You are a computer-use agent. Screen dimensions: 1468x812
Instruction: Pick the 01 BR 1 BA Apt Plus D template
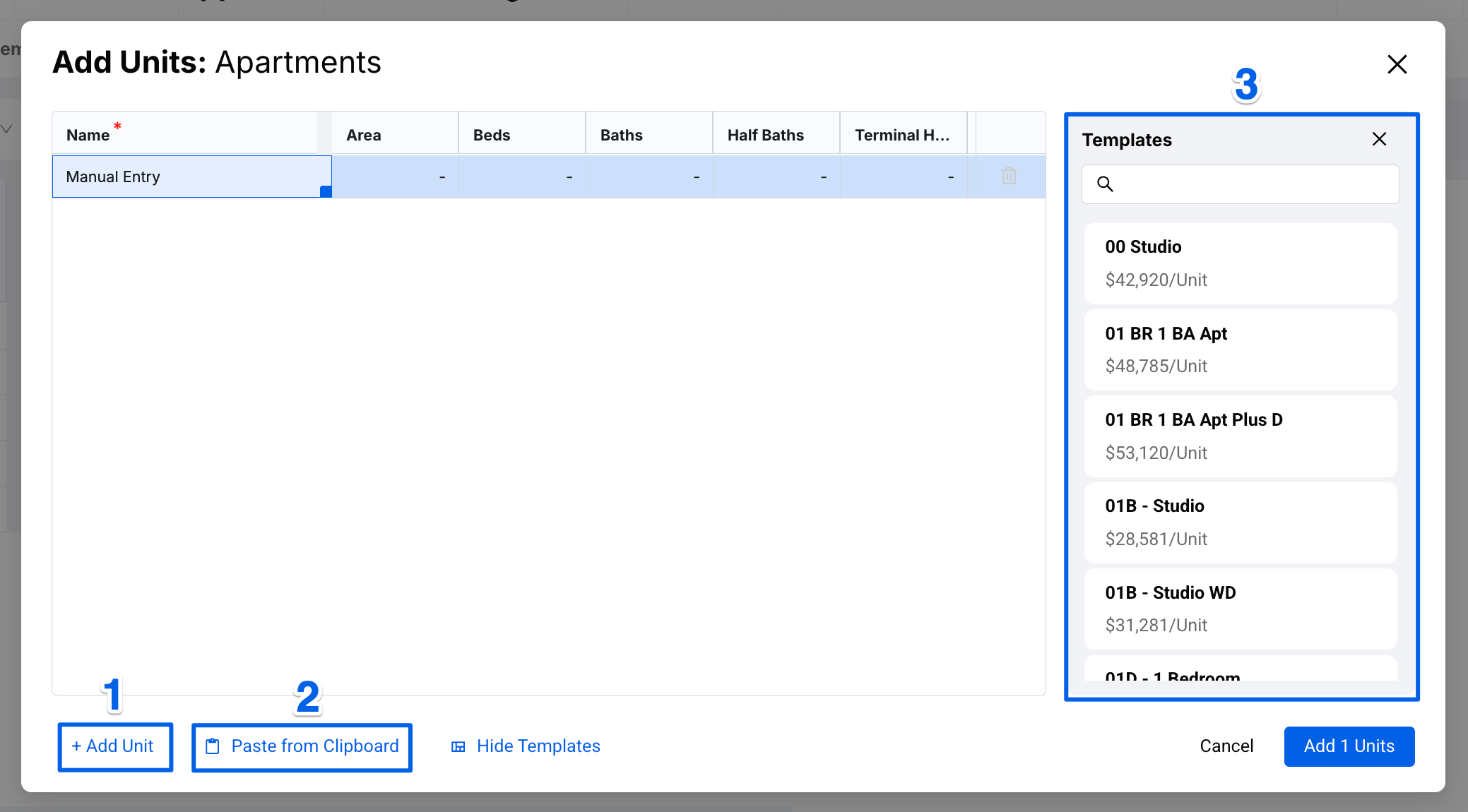pyautogui.click(x=1240, y=436)
